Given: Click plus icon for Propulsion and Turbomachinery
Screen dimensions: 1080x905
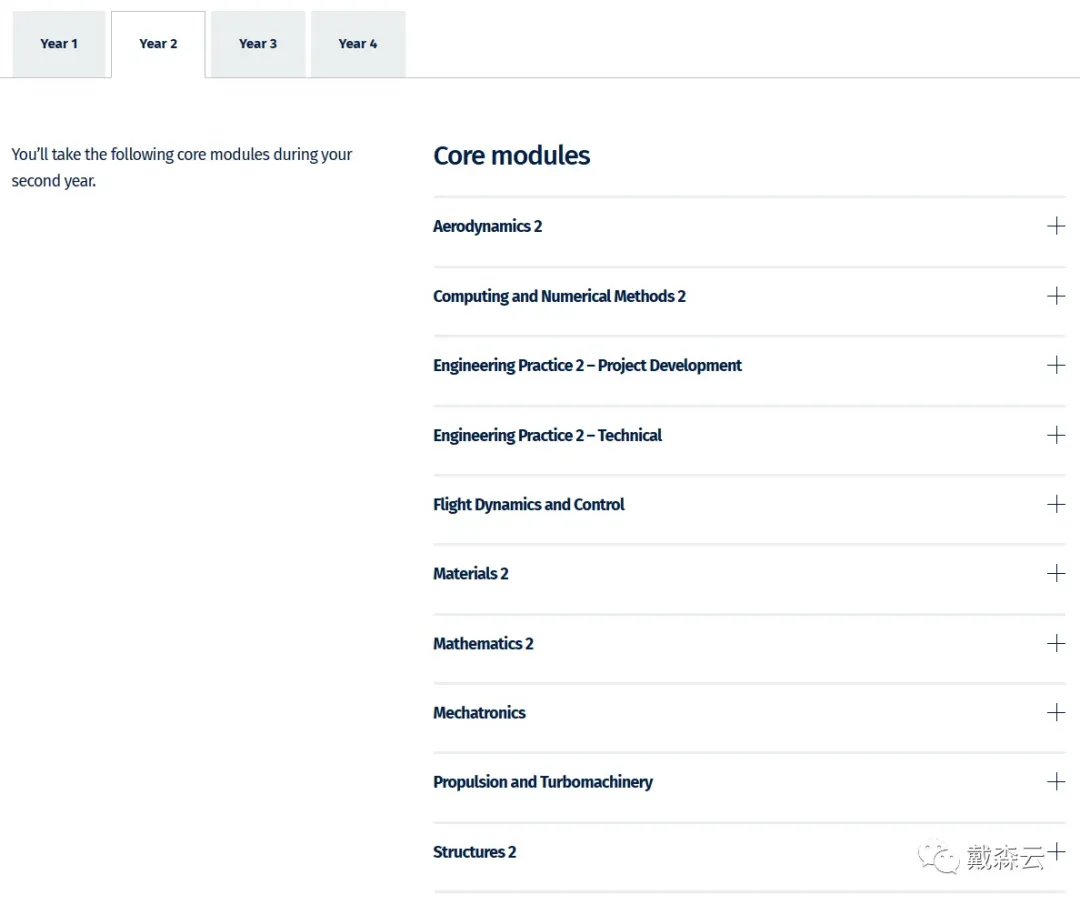Looking at the screenshot, I should 1055,782.
